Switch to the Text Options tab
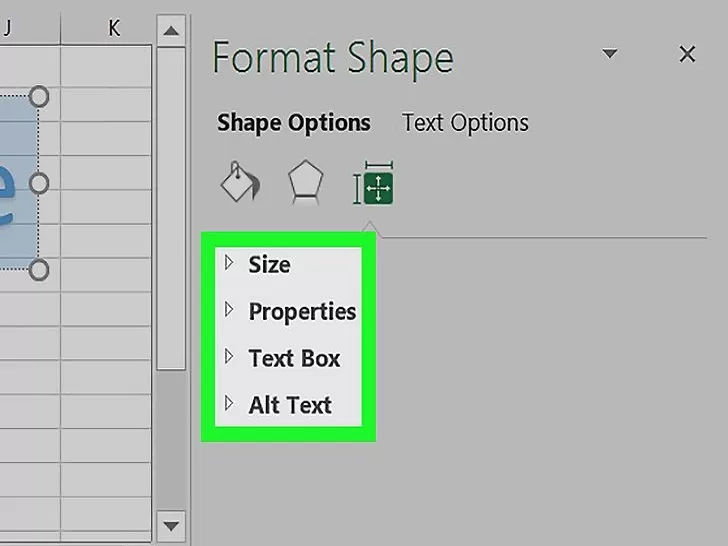Viewport: 728px width, 546px height. [465, 123]
